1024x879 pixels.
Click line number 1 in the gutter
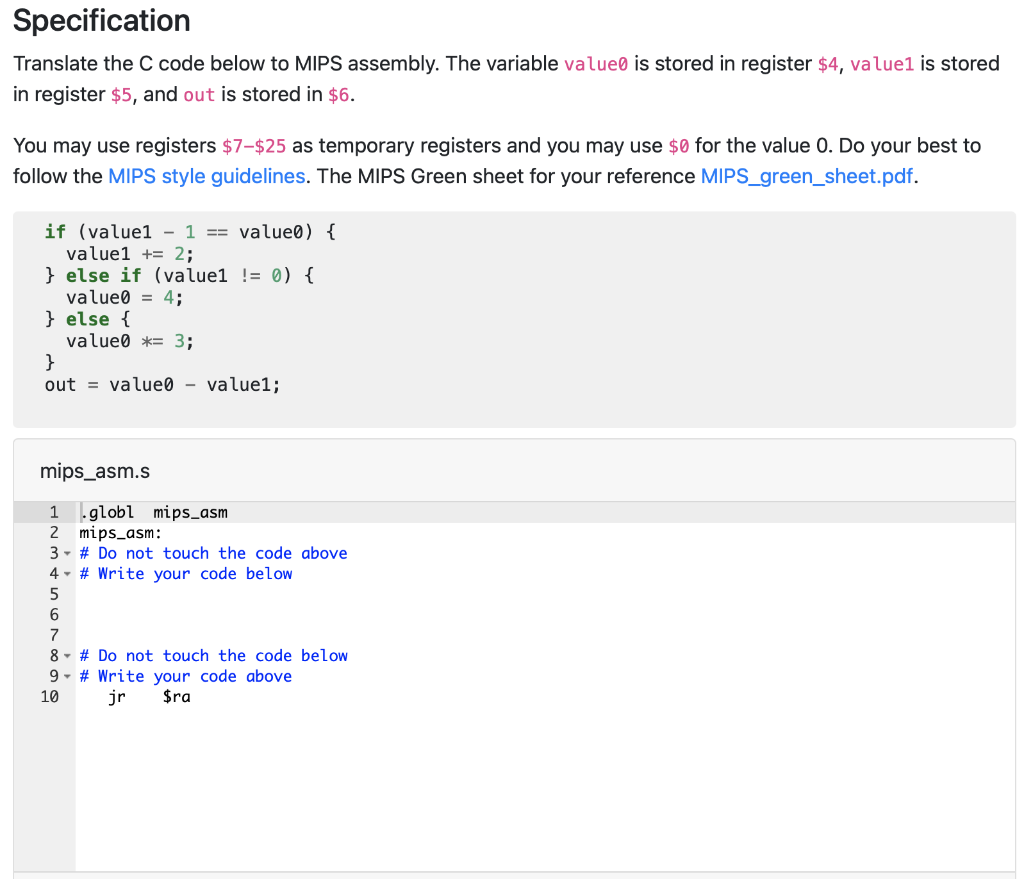pyautogui.click(x=54, y=511)
